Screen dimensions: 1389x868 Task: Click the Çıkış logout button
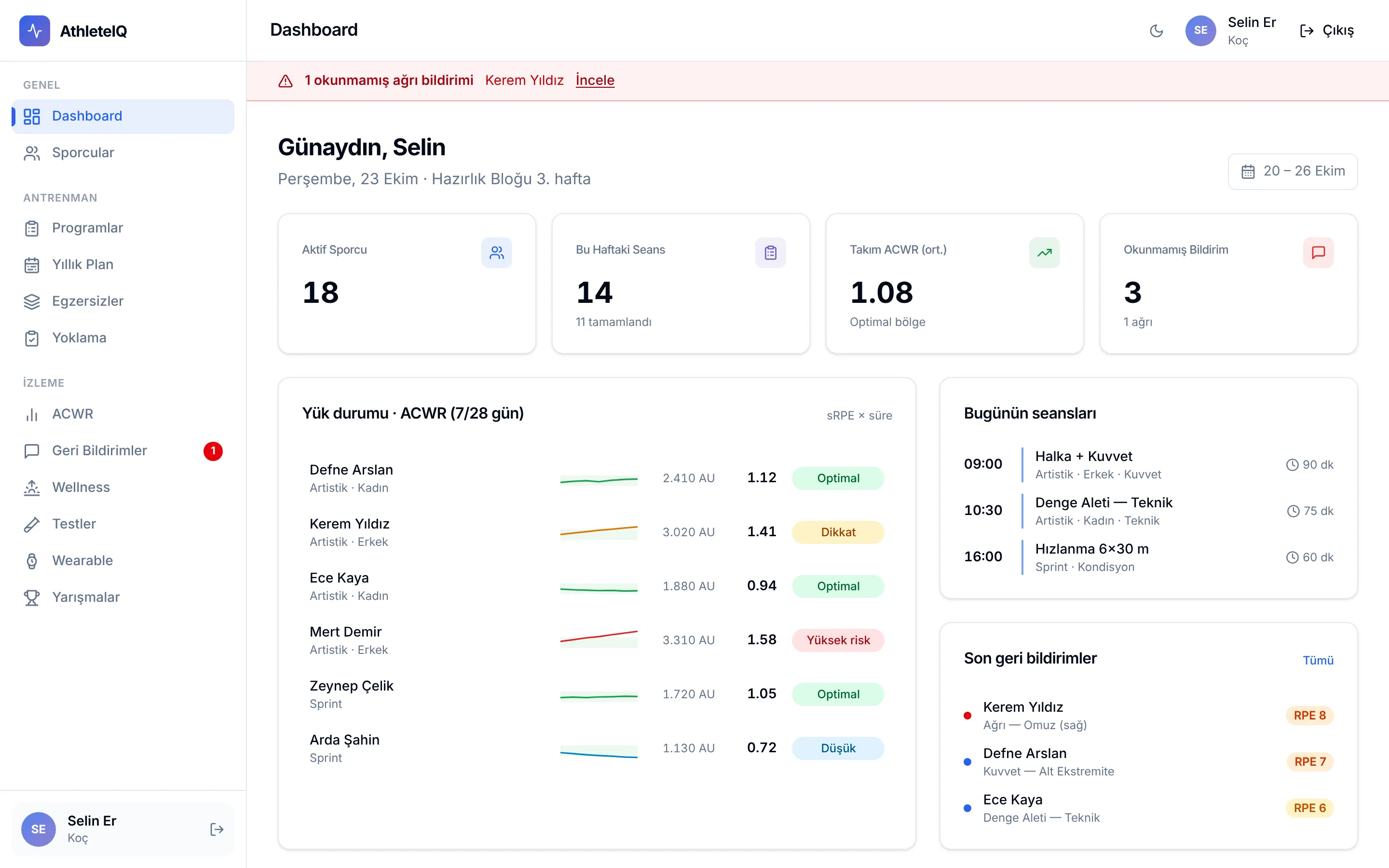pyautogui.click(x=1327, y=30)
